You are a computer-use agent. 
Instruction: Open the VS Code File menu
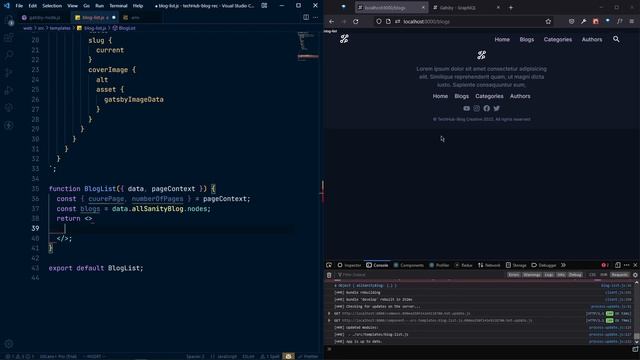click(19, 6)
